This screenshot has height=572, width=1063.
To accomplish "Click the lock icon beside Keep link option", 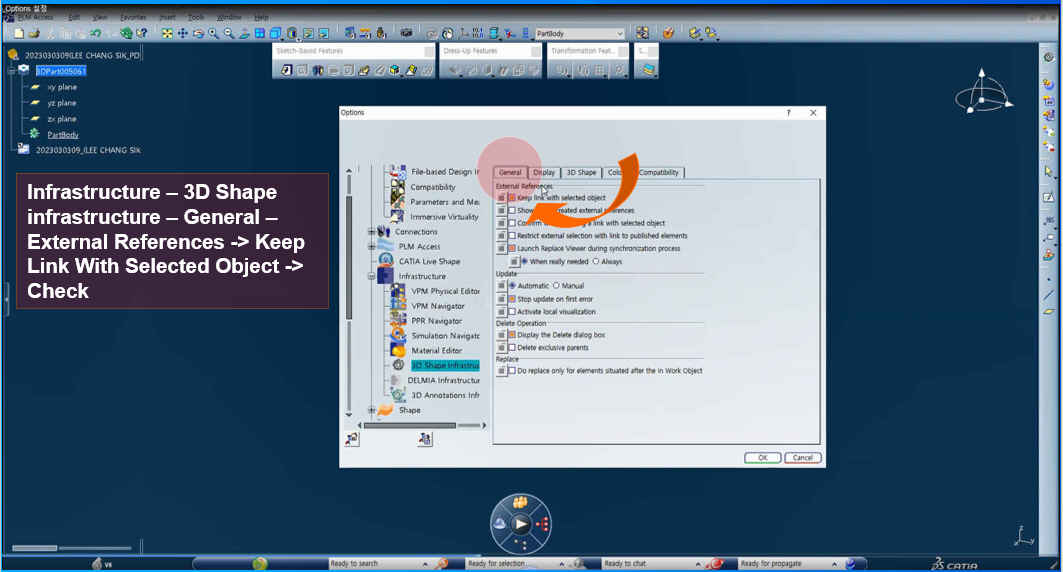I will click(x=501, y=198).
